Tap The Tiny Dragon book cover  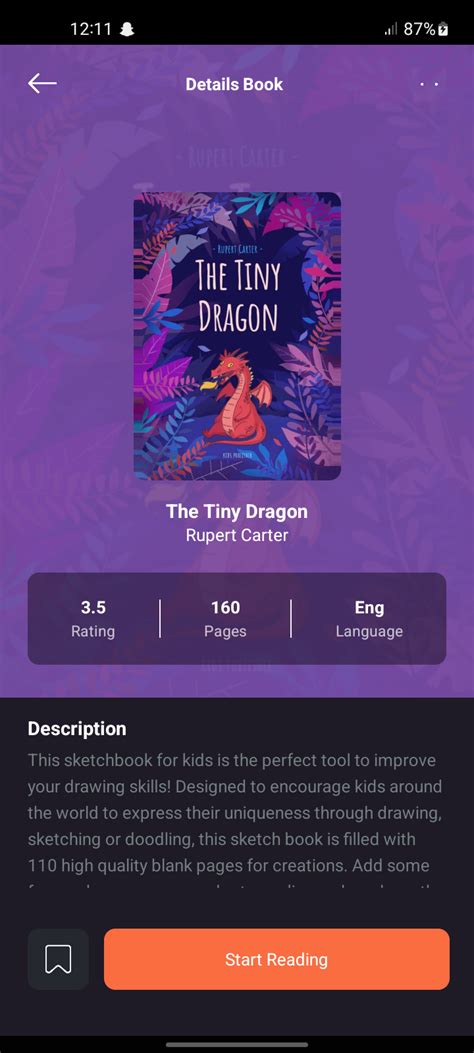(237, 336)
